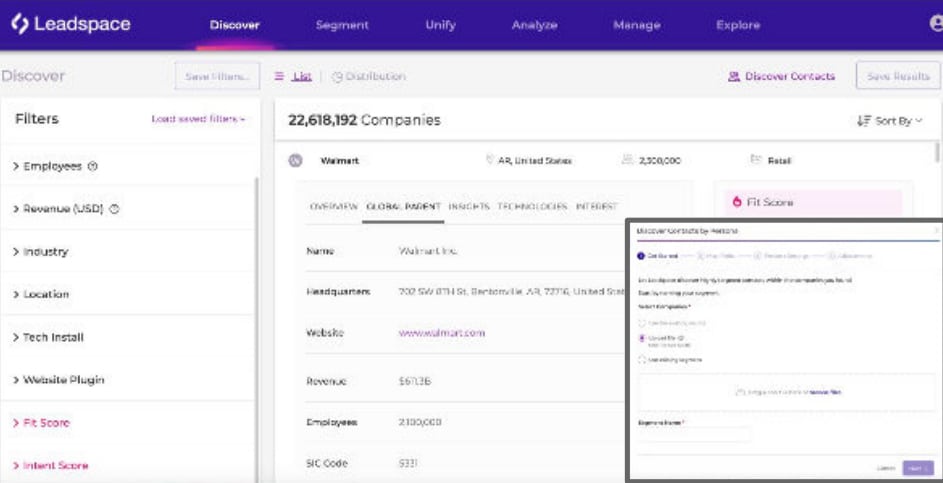Click the Employees filter help icon
The width and height of the screenshot is (943, 483).
(93, 166)
